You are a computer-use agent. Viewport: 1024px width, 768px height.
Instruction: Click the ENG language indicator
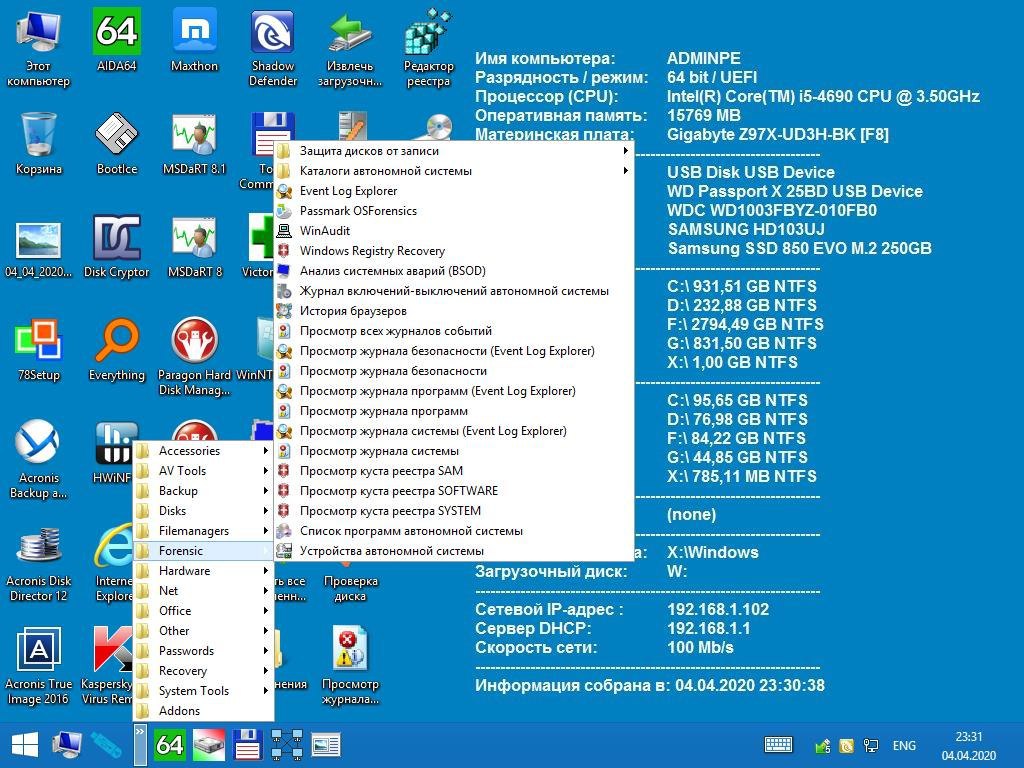click(x=904, y=745)
